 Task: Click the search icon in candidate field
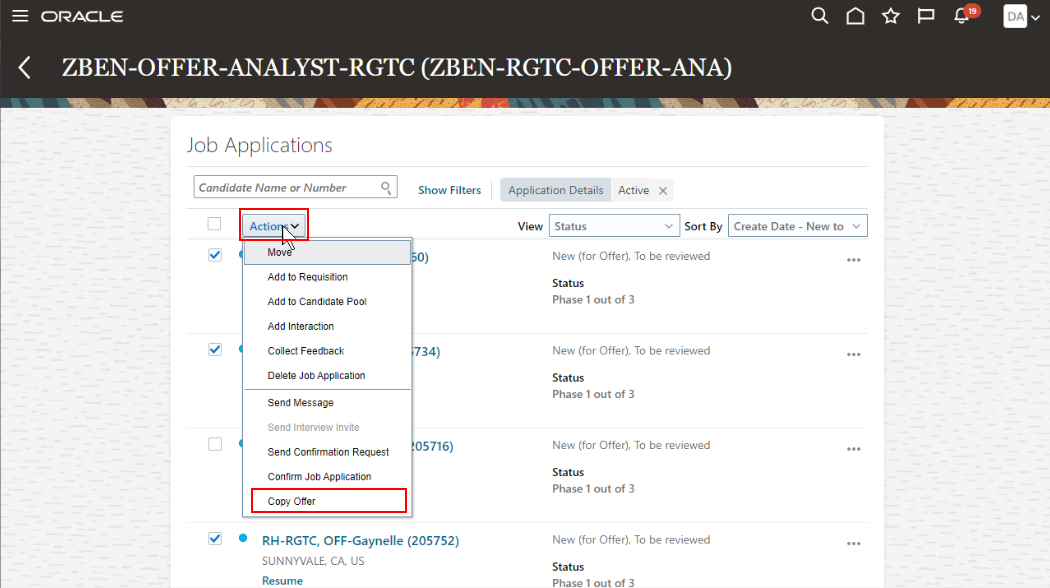pos(386,188)
